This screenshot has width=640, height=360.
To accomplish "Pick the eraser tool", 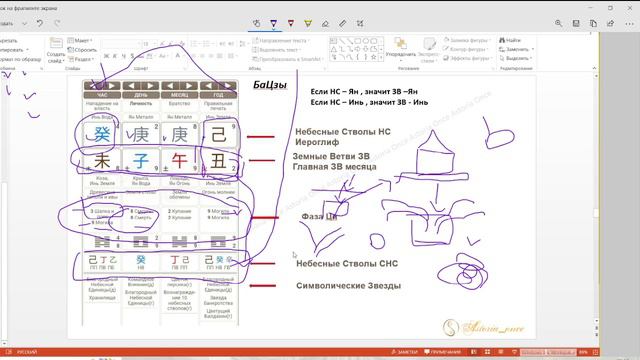I will [325, 24].
